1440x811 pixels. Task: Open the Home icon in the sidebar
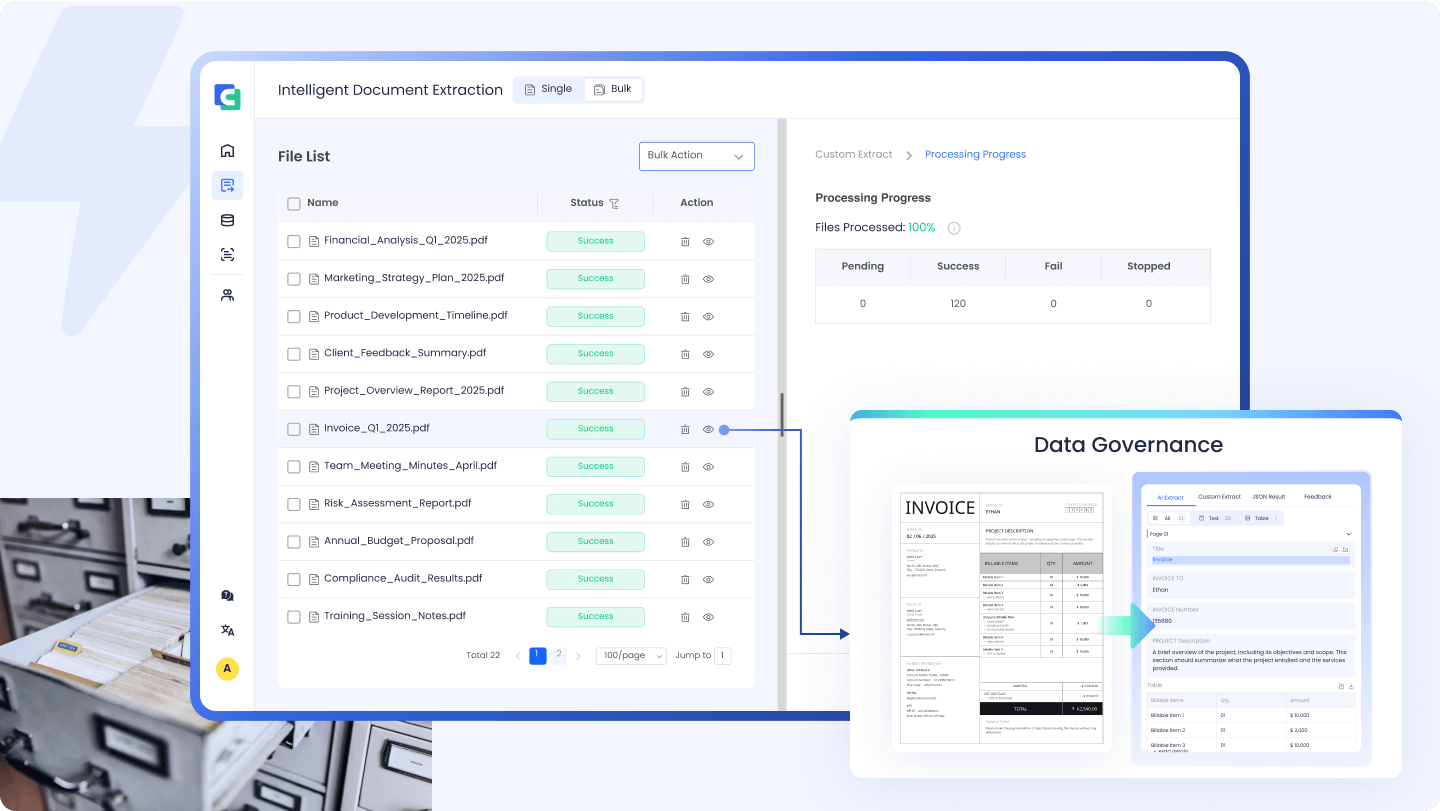click(x=227, y=149)
